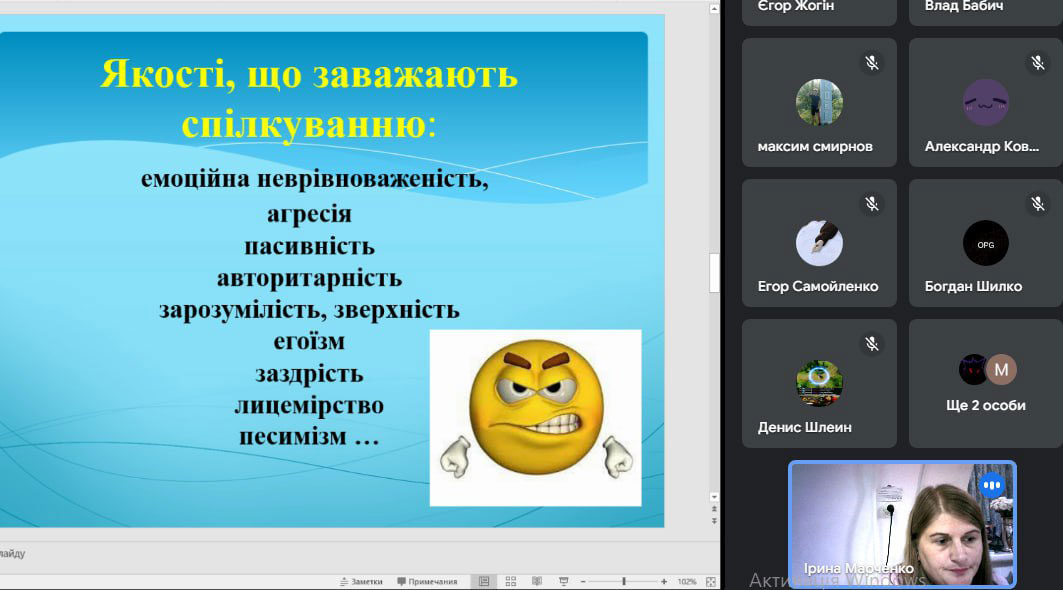Click the vertical scrollbar thumb of slide pane
Viewport: 1063px width, 590px height.
714,273
